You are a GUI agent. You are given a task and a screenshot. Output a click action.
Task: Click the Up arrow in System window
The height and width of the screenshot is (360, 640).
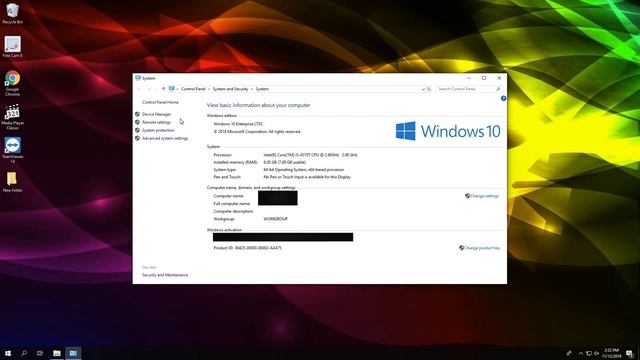pyautogui.click(x=163, y=89)
